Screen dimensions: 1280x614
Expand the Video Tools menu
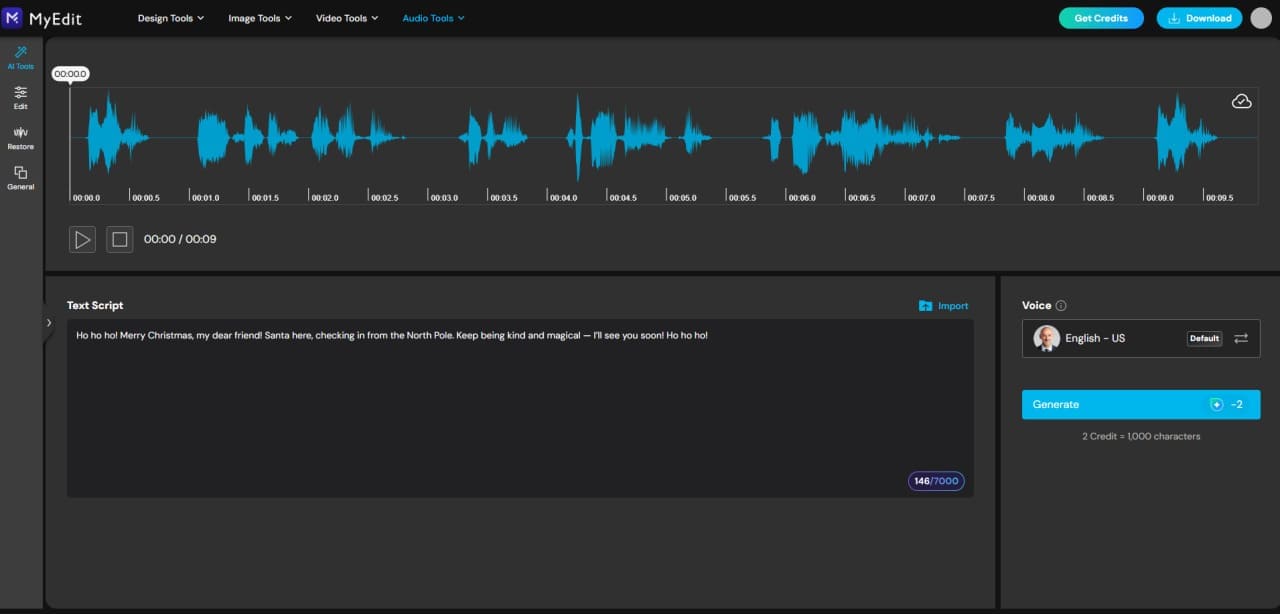pos(347,18)
